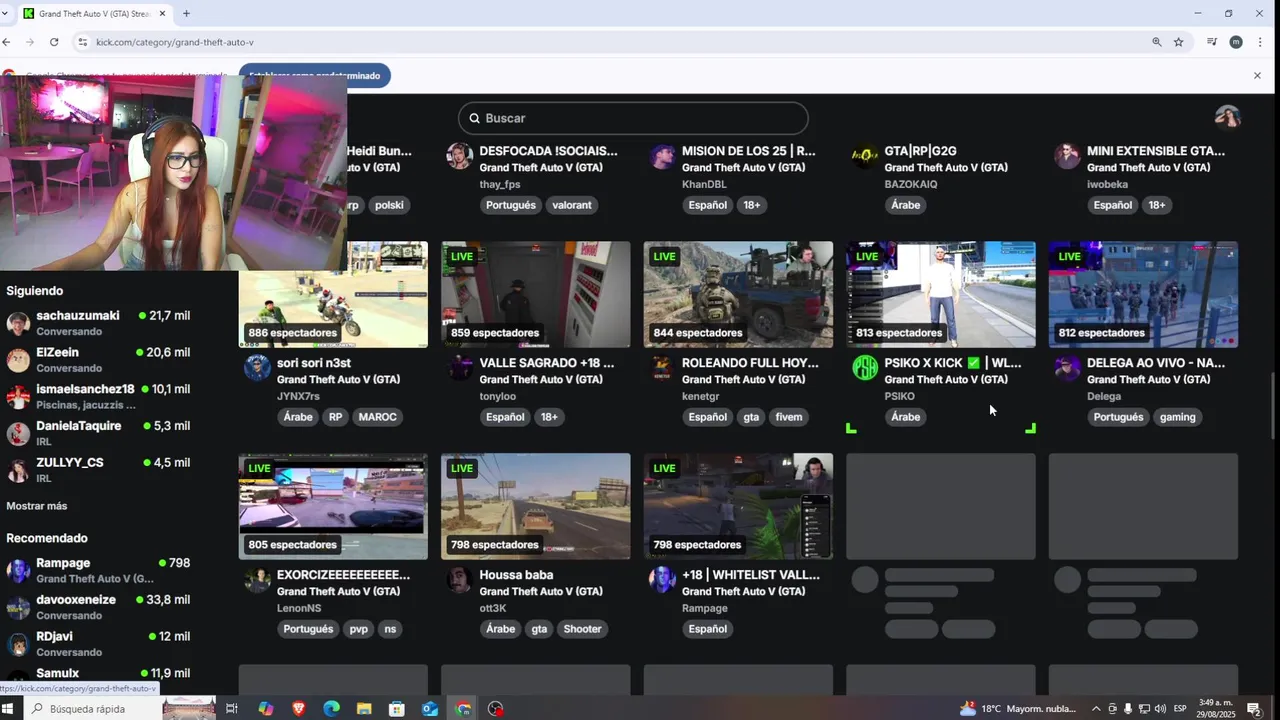Click the Buscar search field

coord(633,118)
